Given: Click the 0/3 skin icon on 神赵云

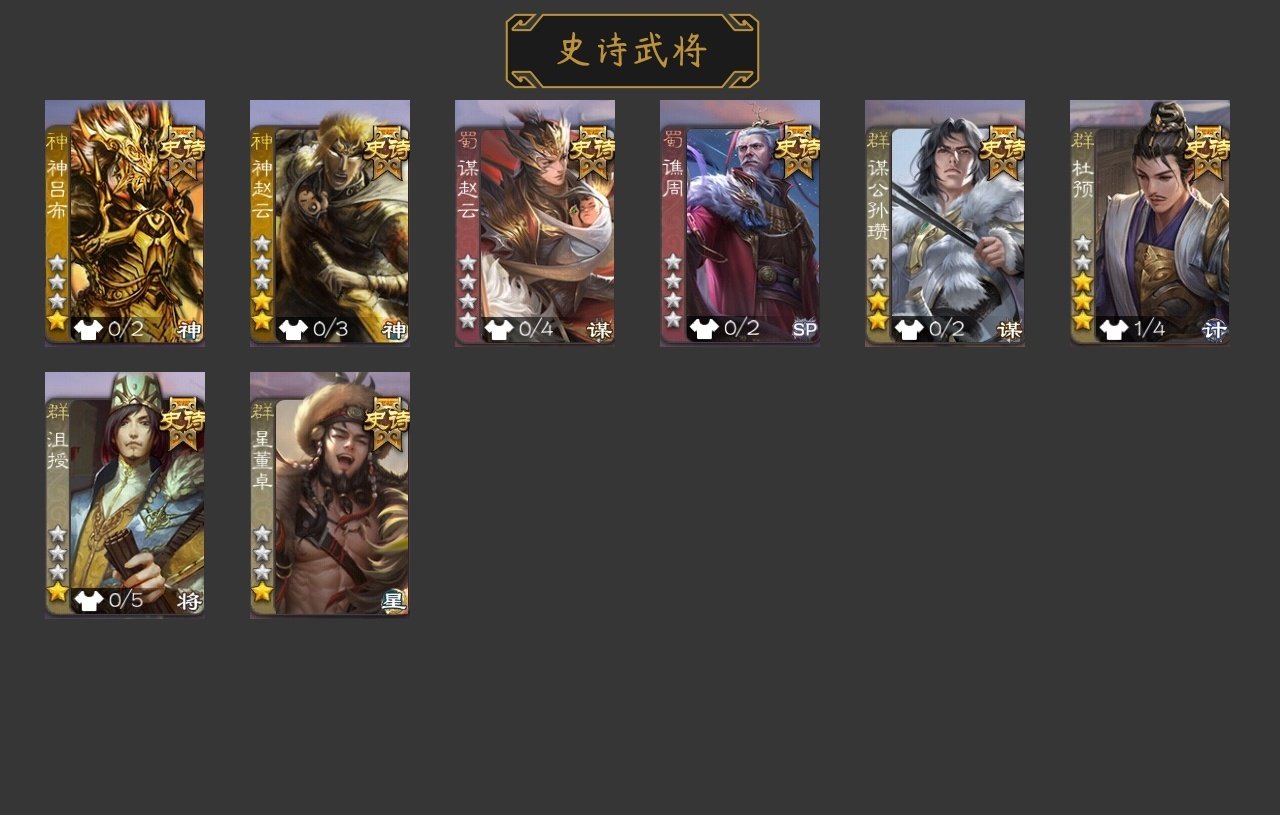Looking at the screenshot, I should click(x=293, y=329).
